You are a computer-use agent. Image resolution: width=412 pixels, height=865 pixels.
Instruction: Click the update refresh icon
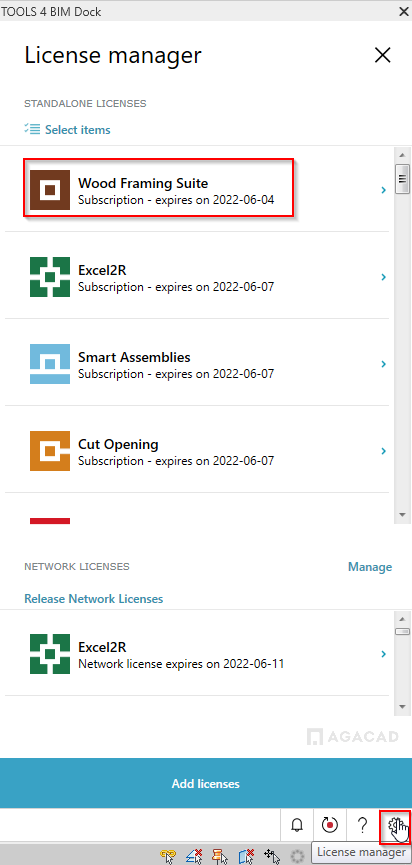pyautogui.click(x=329, y=825)
